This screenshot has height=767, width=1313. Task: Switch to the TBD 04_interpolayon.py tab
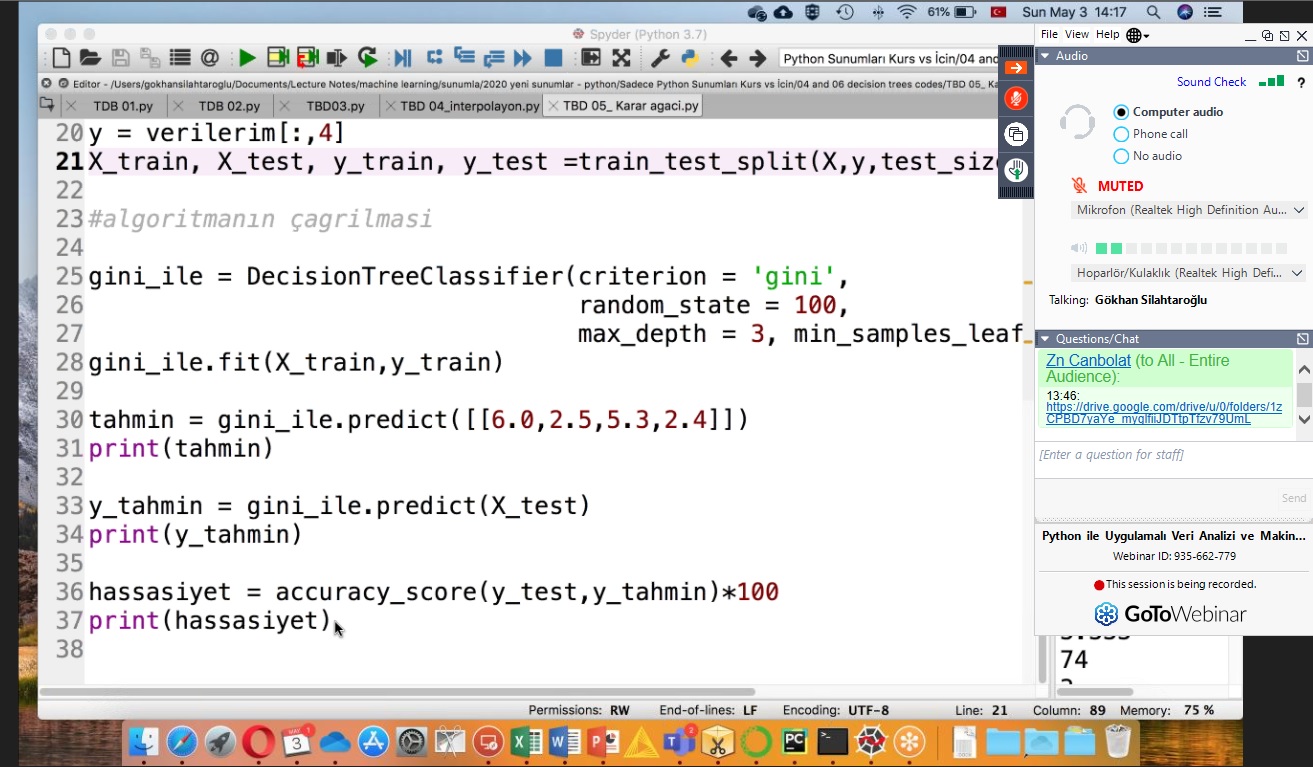(469, 106)
